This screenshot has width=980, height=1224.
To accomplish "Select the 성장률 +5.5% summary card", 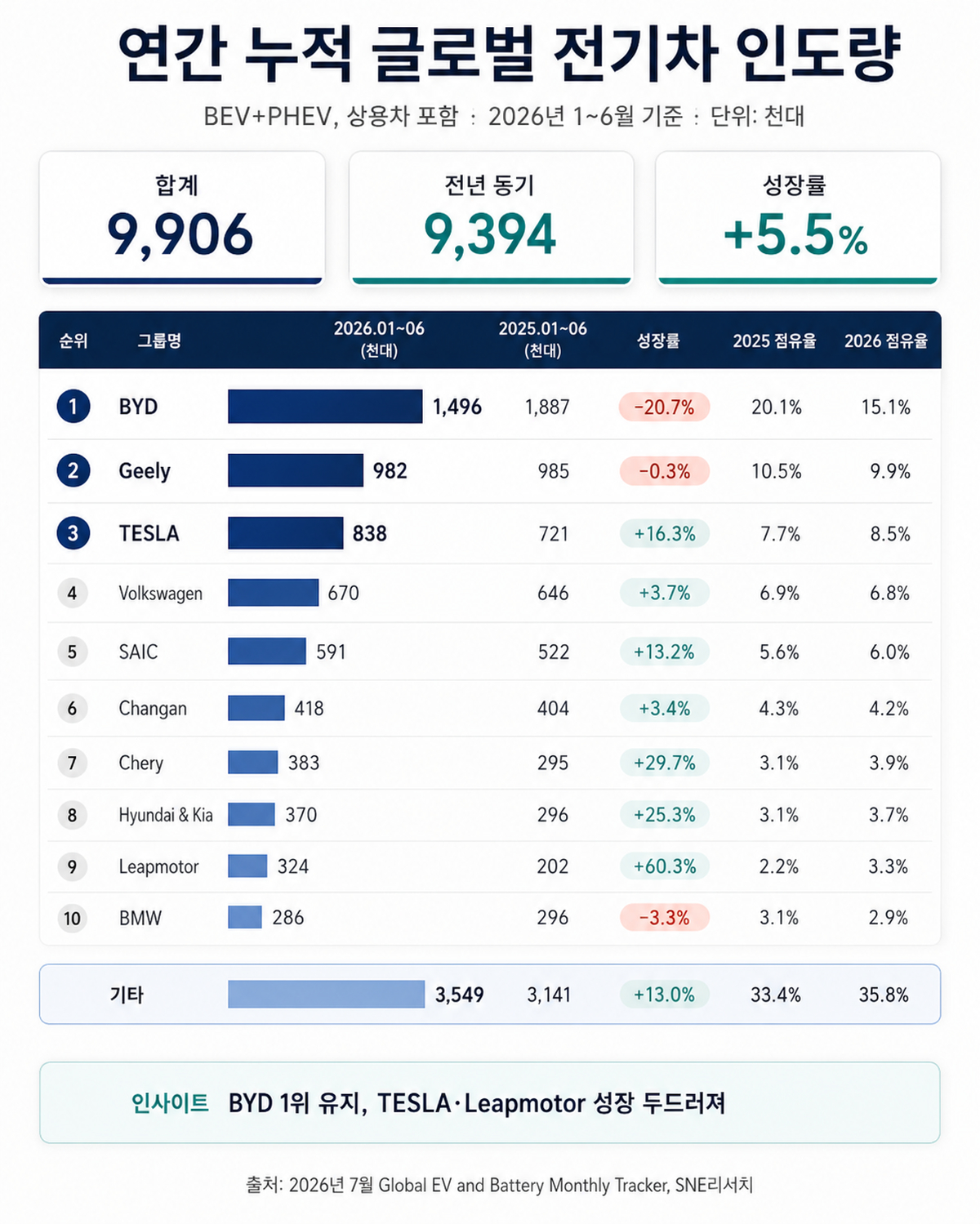I will tap(798, 218).
